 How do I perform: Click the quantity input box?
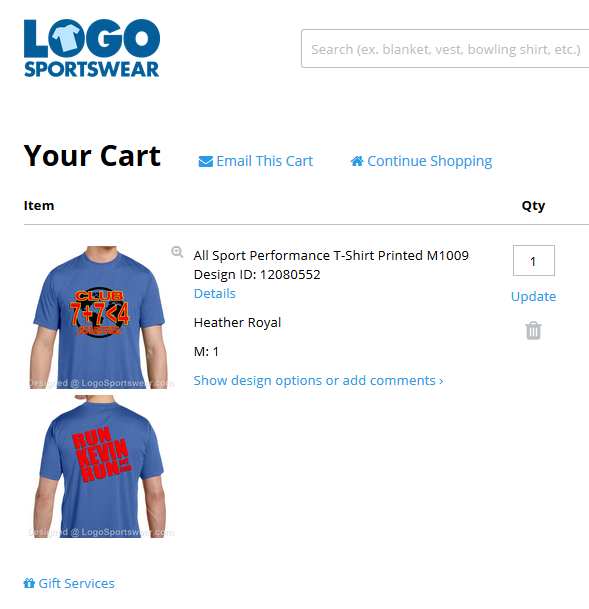(x=533, y=261)
